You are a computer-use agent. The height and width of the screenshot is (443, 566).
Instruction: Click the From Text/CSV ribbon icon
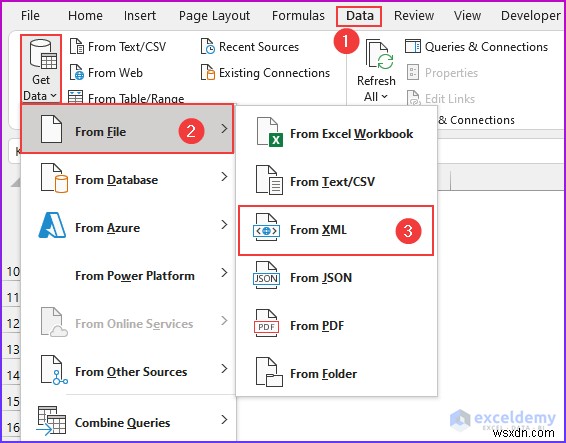[77, 47]
